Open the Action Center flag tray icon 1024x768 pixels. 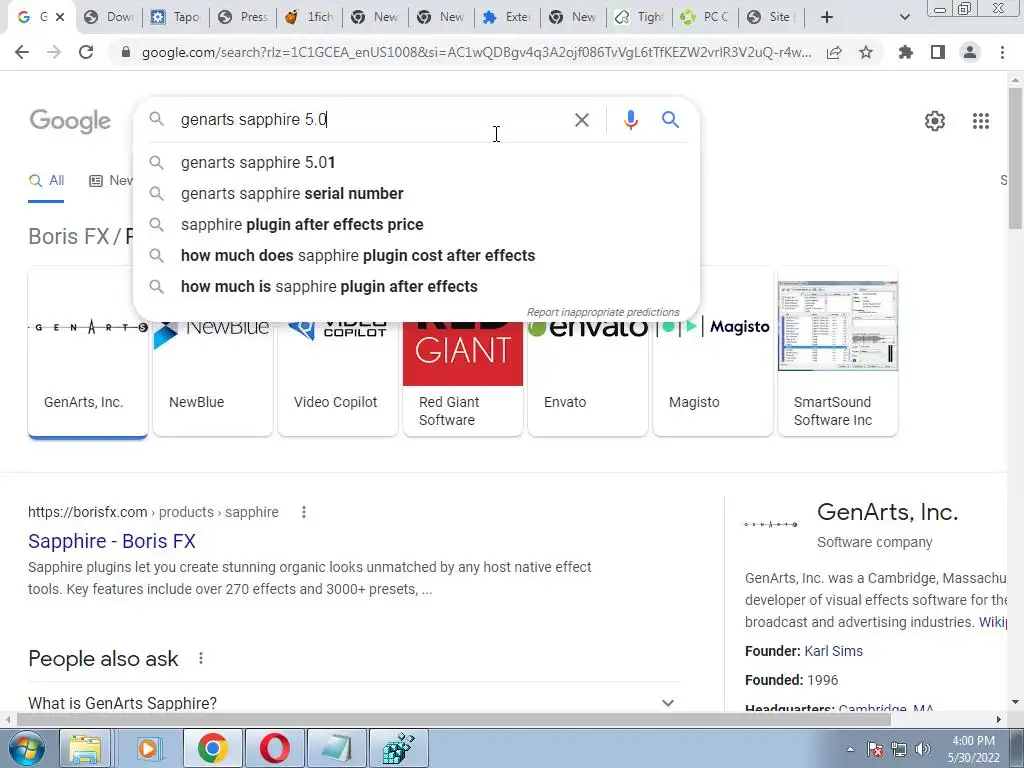[x=875, y=749]
